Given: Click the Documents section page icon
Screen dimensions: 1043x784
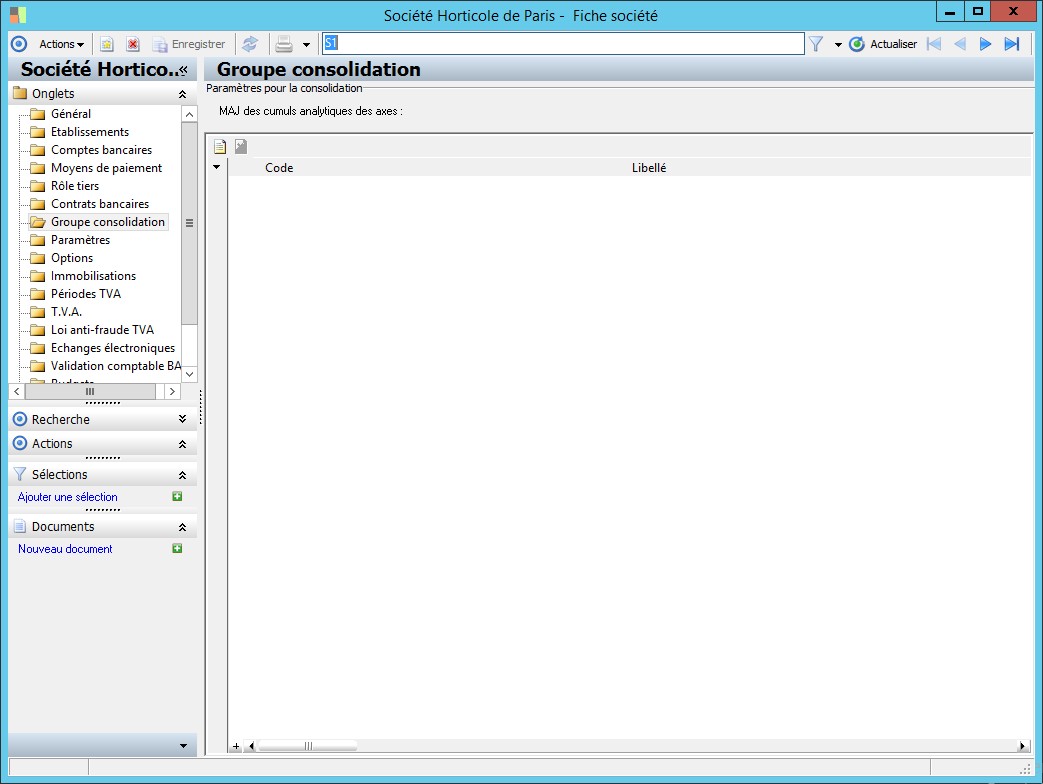Looking at the screenshot, I should (x=20, y=527).
